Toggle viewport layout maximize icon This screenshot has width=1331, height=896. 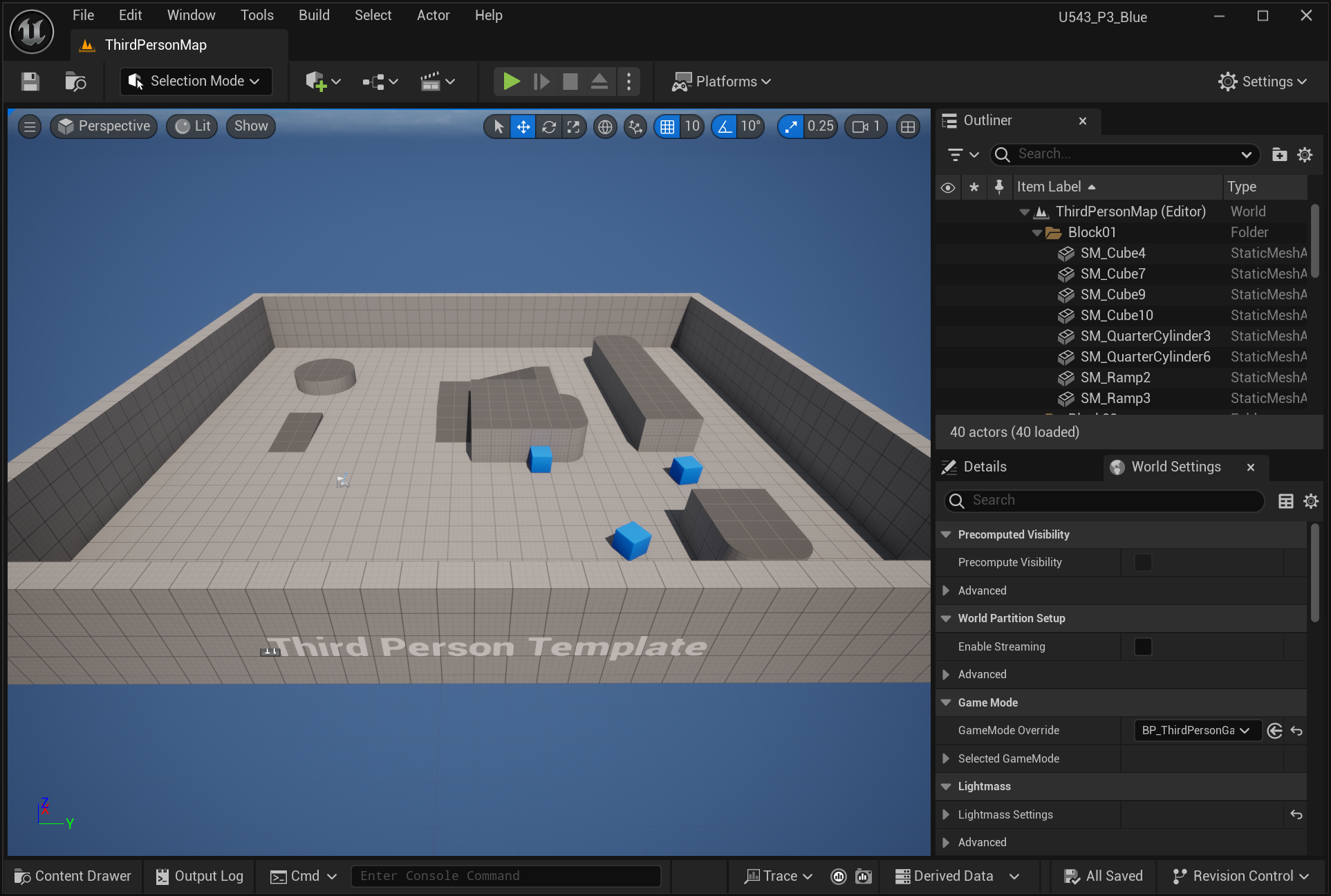(x=908, y=127)
